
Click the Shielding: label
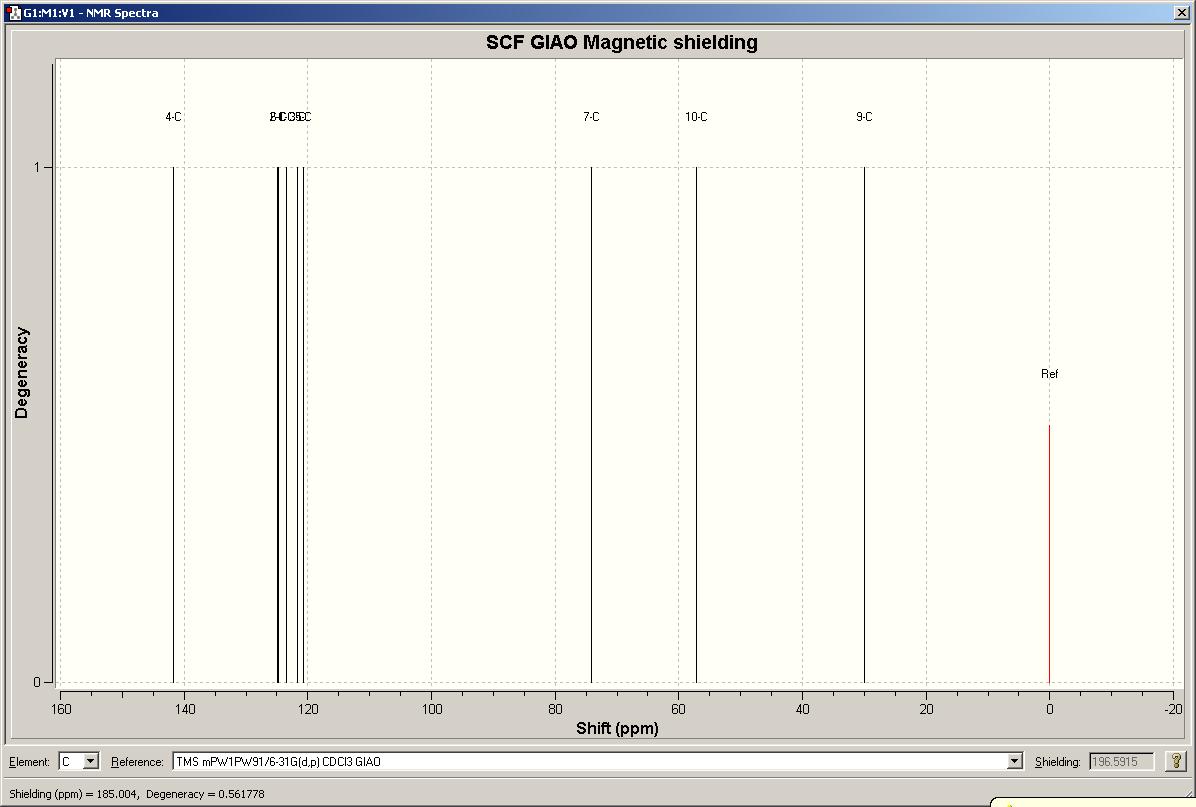[x=1057, y=761]
